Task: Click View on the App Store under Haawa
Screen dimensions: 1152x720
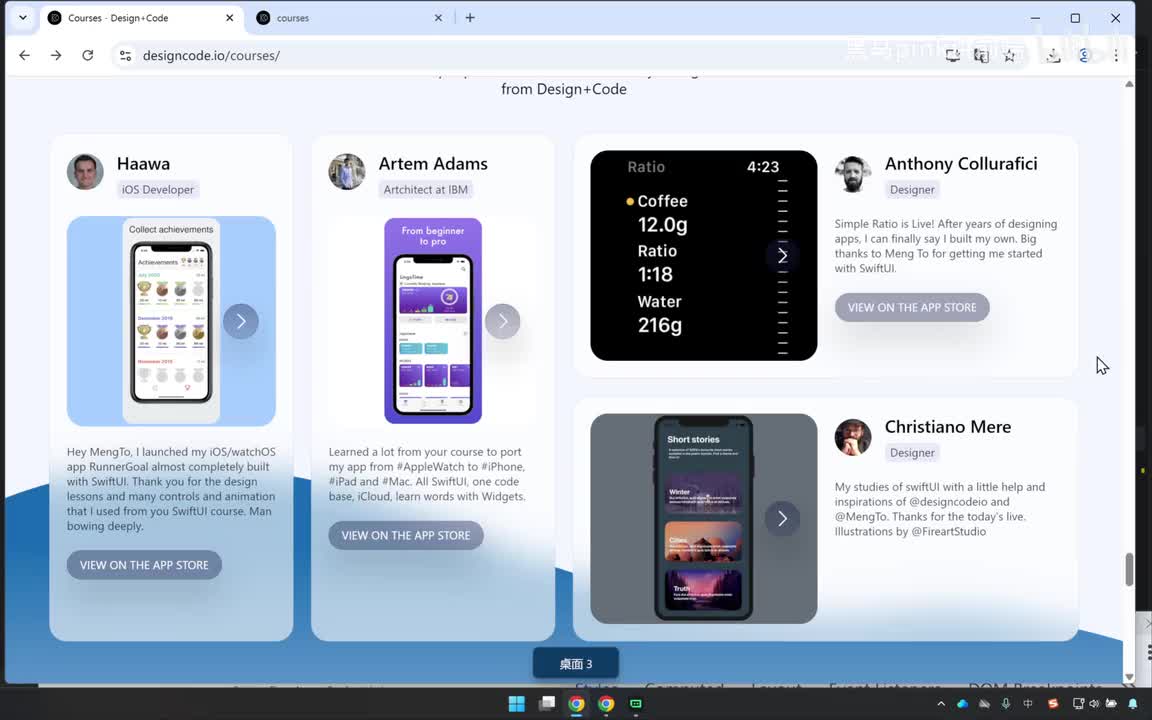Action: pyautogui.click(x=144, y=565)
